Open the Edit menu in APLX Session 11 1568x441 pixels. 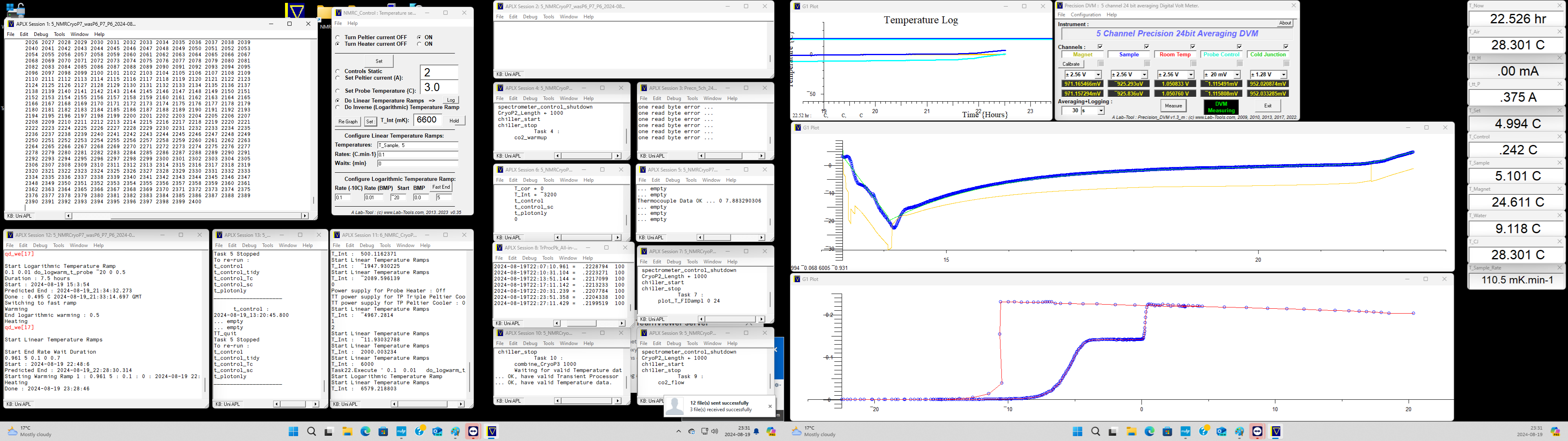point(350,245)
